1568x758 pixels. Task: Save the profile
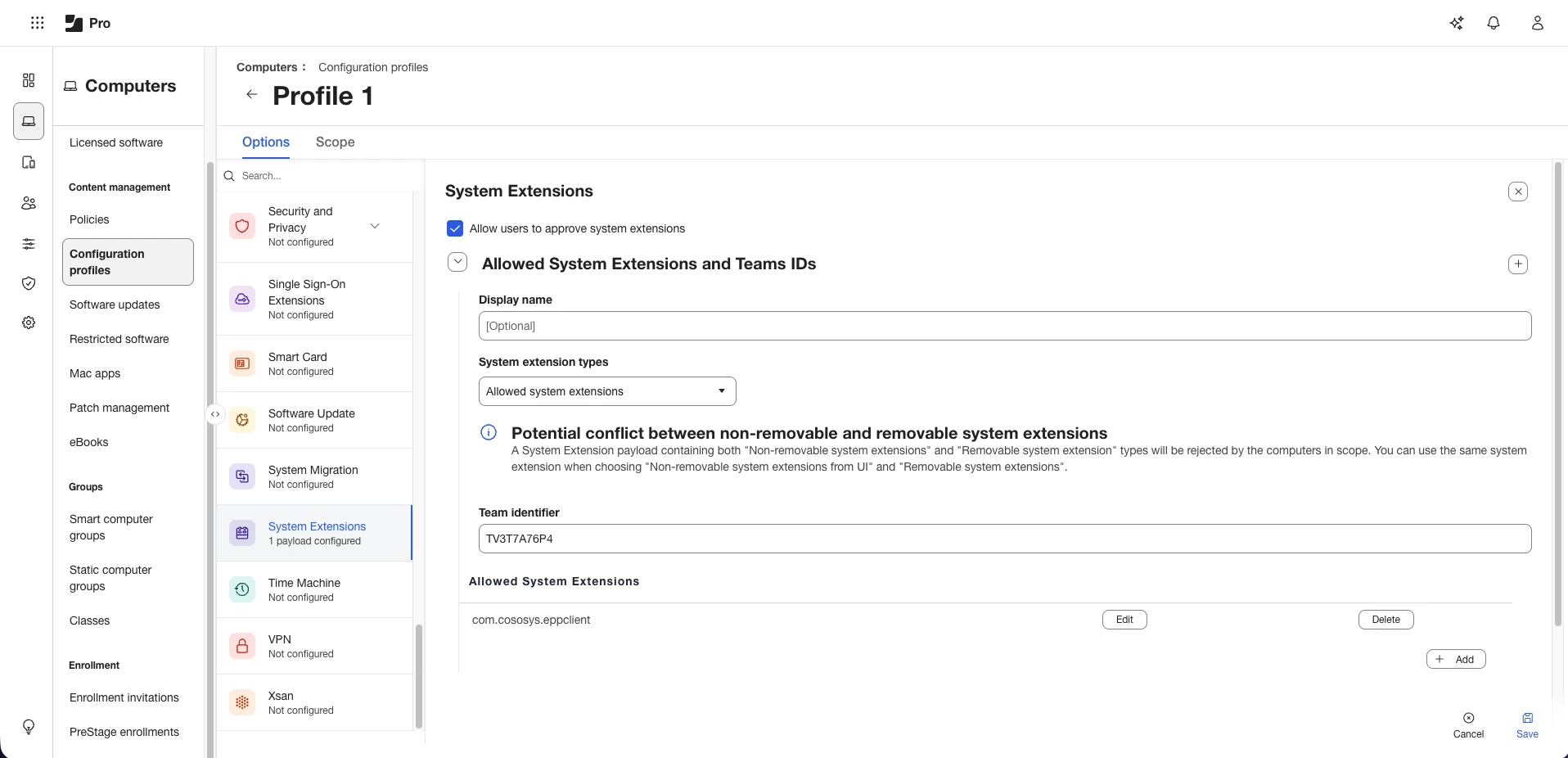[x=1527, y=725]
